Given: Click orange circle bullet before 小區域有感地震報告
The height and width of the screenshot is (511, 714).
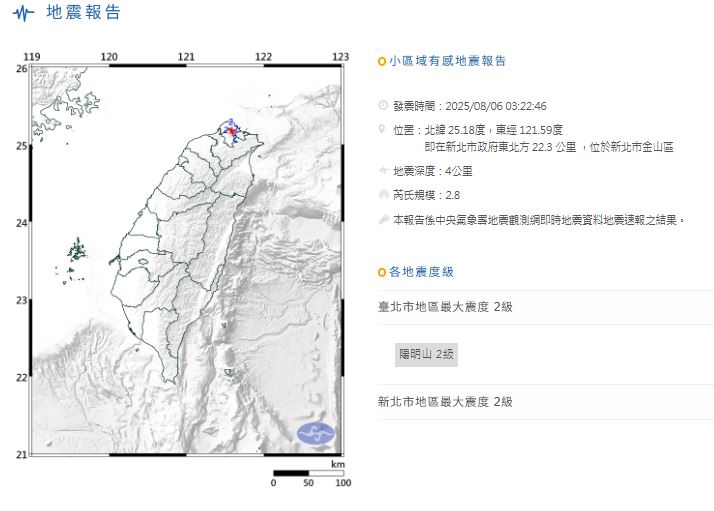Looking at the screenshot, I should click(x=382, y=61).
